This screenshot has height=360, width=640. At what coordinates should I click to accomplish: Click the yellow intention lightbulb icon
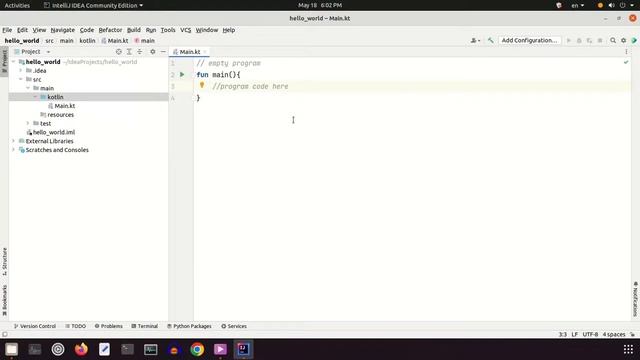click(x=202, y=85)
